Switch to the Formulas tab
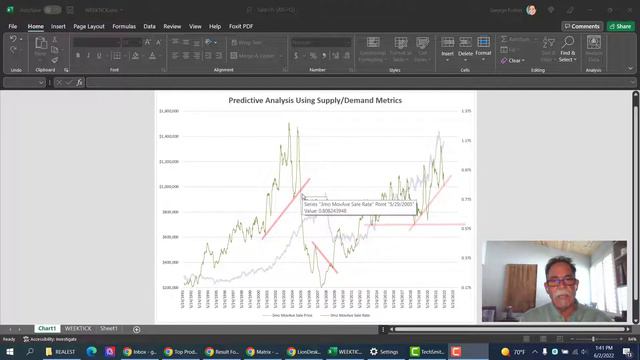Image resolution: width=640 pixels, height=360 pixels. [124, 27]
